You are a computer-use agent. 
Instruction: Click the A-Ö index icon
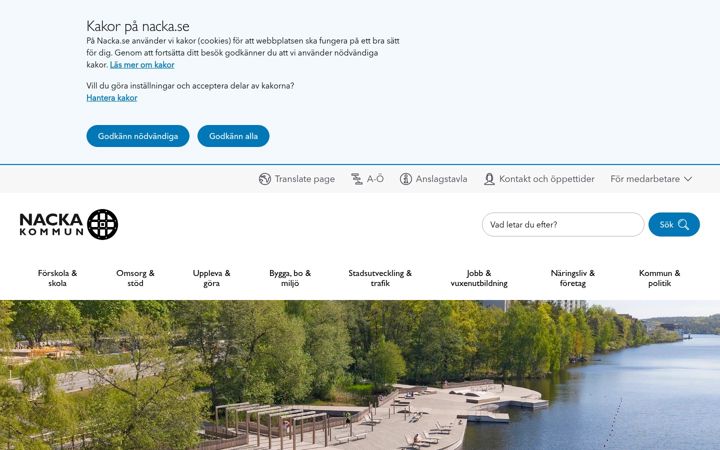357,179
